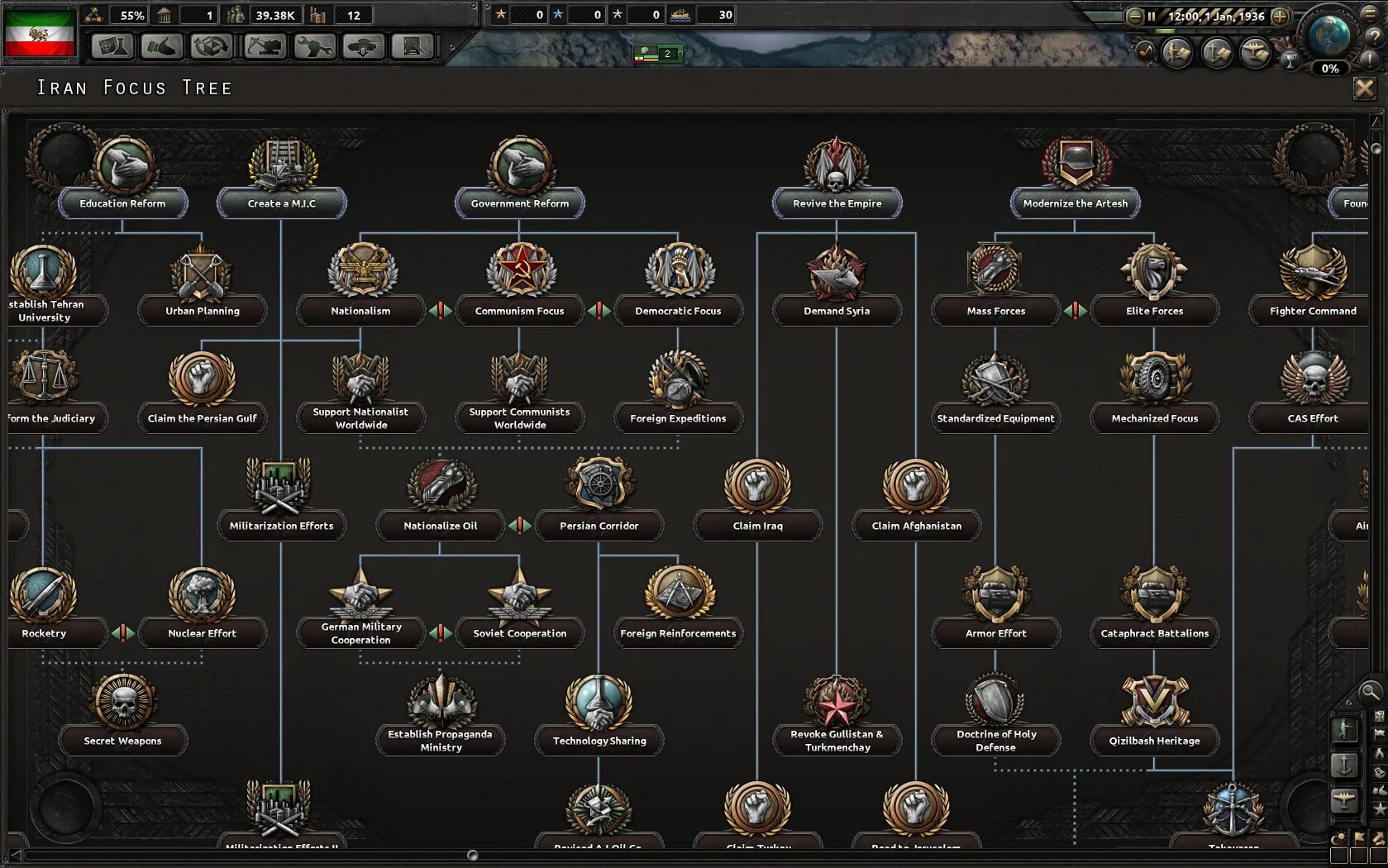
Task: Open the navy orders anchor button
Action: [x=1216, y=53]
